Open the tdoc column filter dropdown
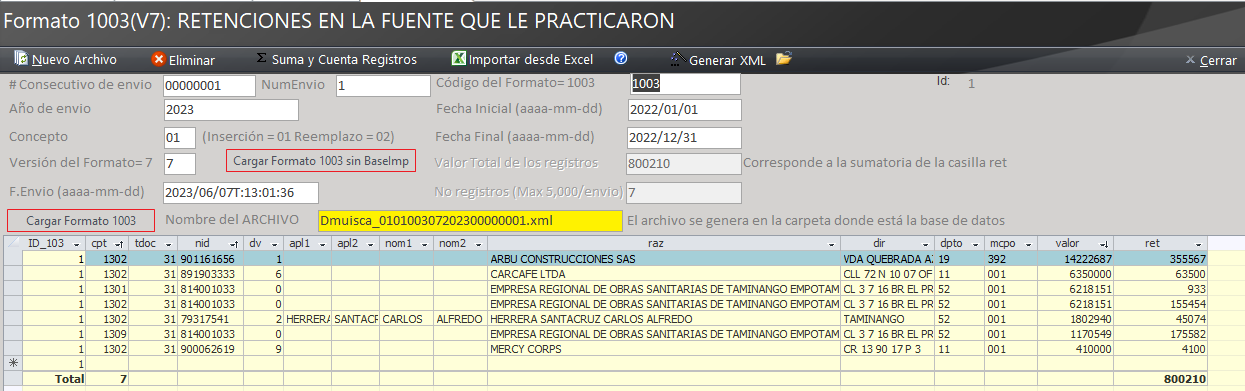Viewport: 1245px width, 391px height. [x=167, y=244]
